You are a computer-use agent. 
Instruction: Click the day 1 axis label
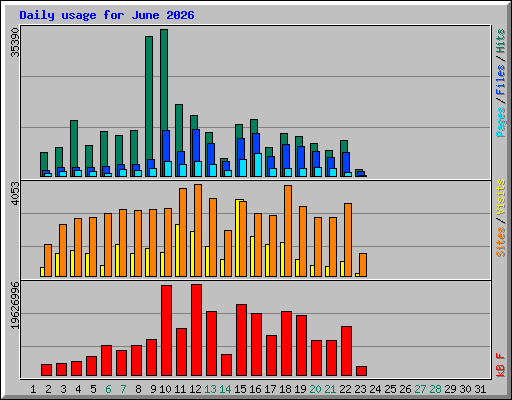pyautogui.click(x=33, y=389)
